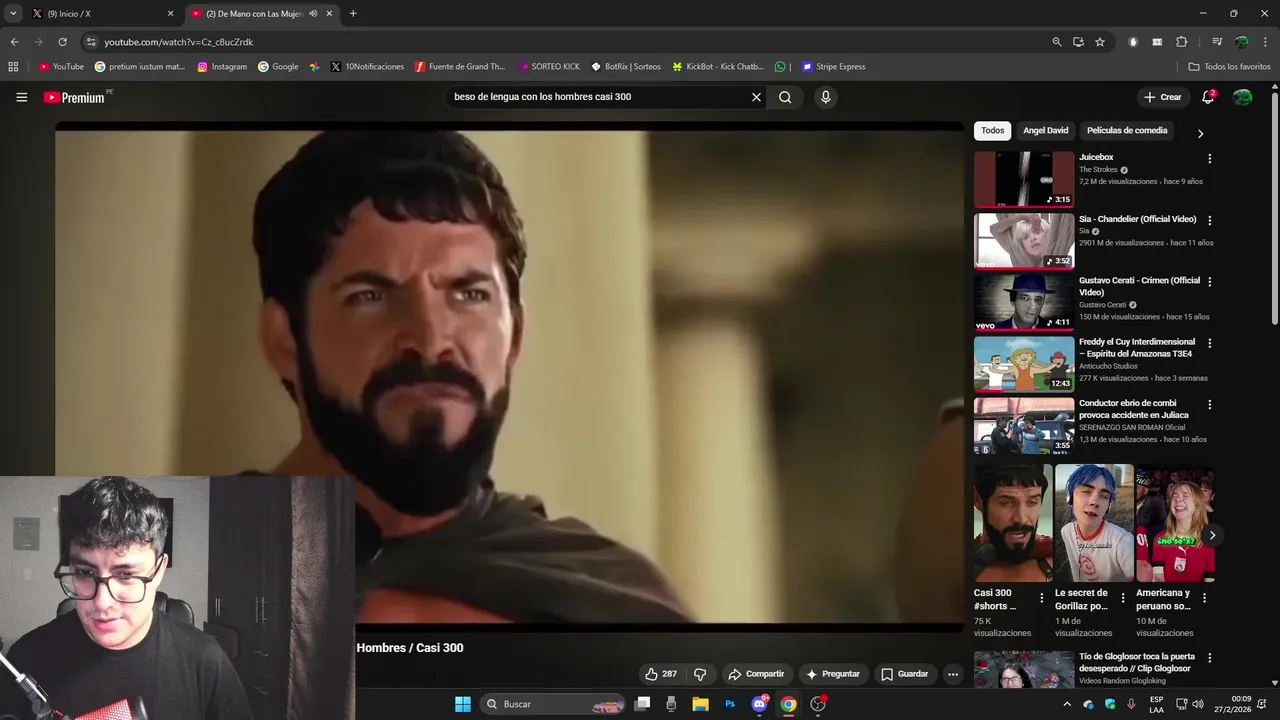1280x720 pixels.
Task: Mute the De Mano con Las Mujeres tab audio
Action: 313,14
